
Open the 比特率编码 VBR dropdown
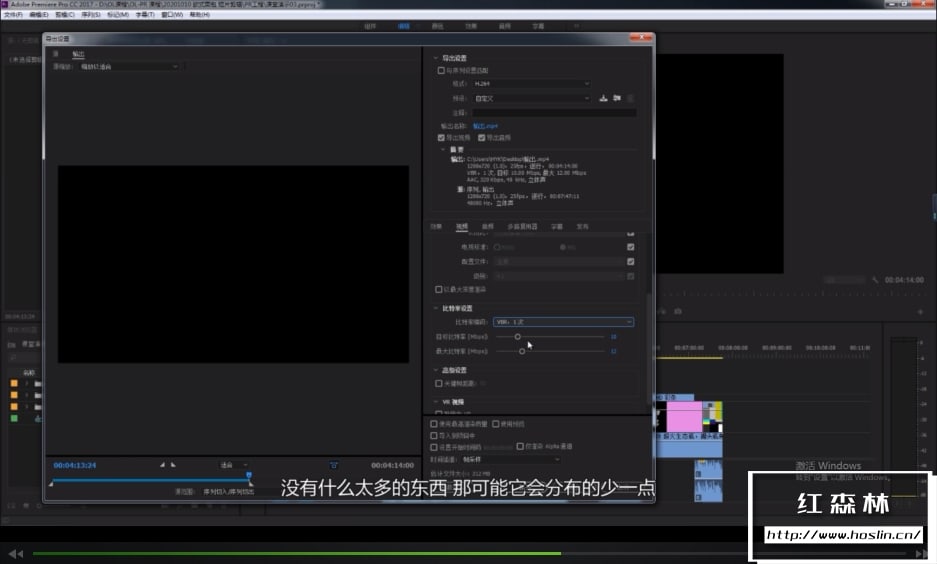[564, 322]
